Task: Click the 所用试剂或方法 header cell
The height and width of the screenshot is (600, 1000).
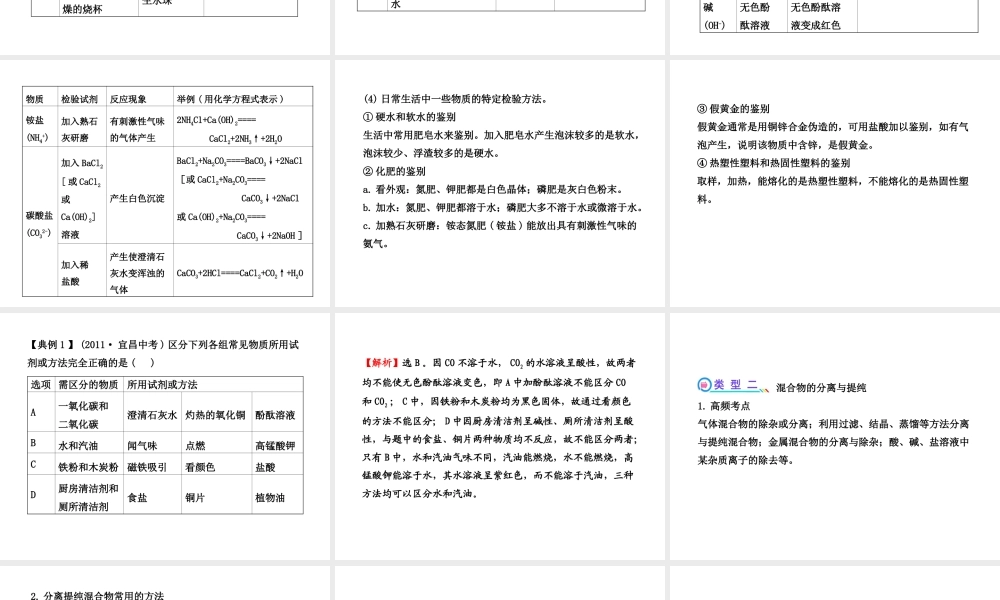Action: click(213, 384)
